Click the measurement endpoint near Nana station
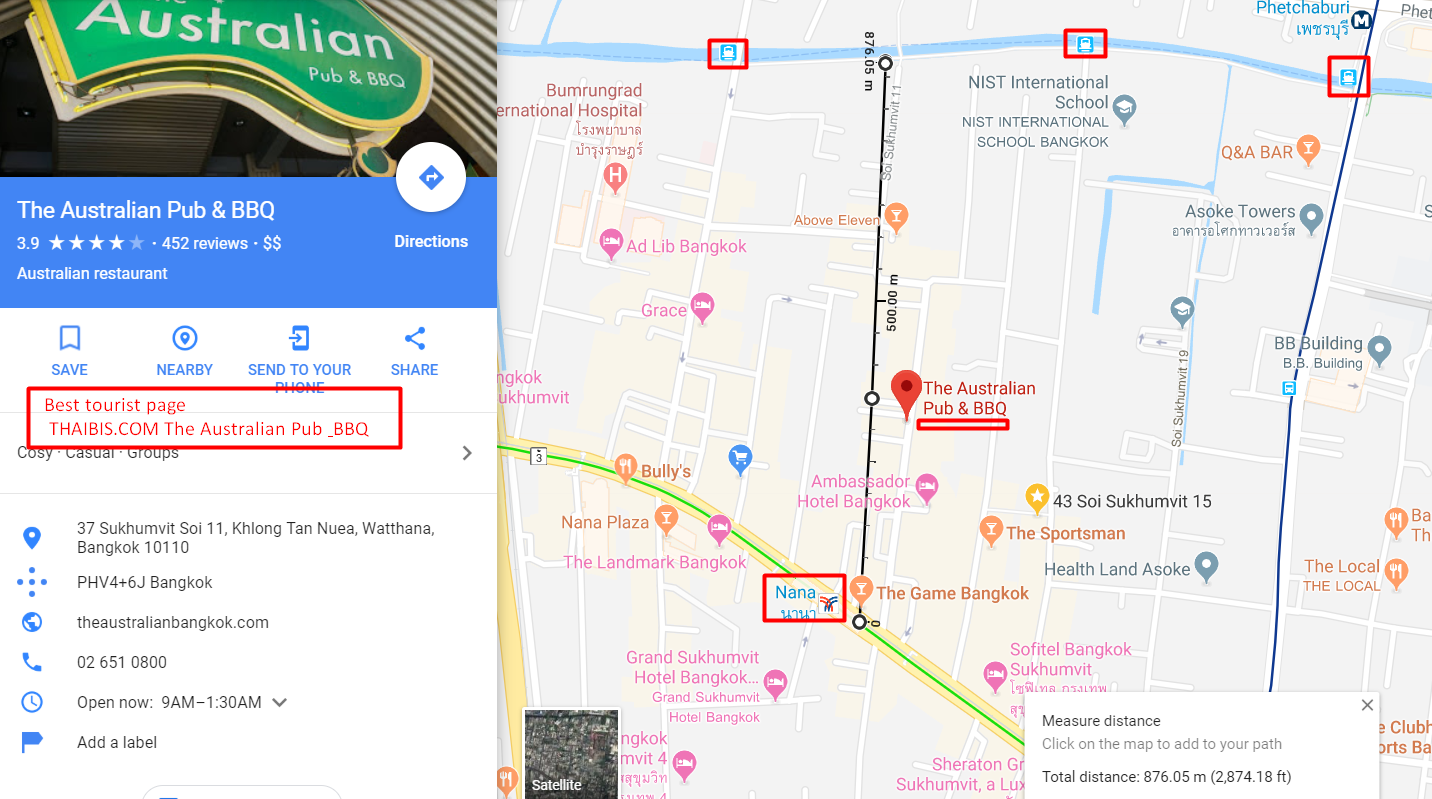The width and height of the screenshot is (1432, 799). click(859, 622)
